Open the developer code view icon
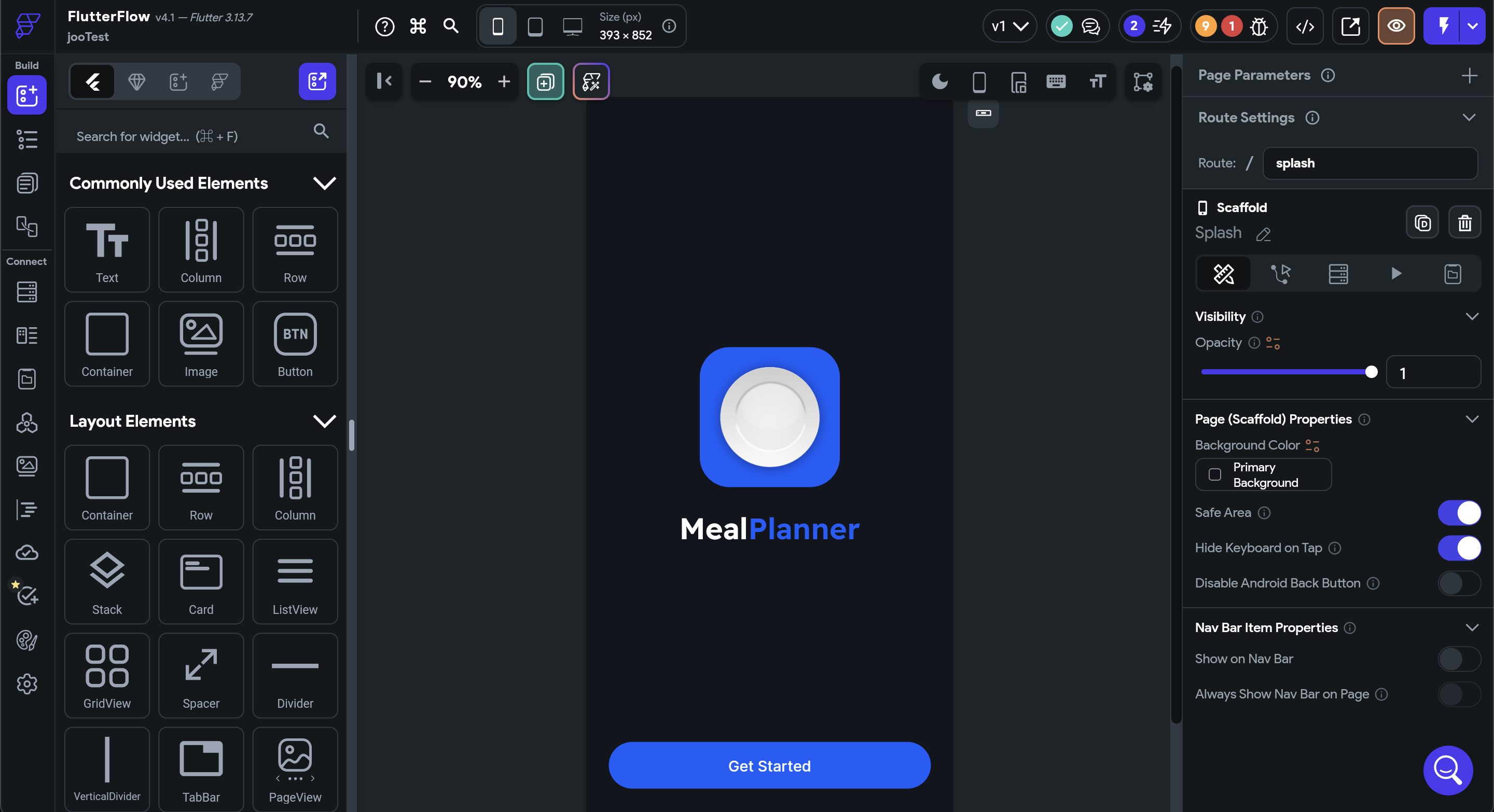The width and height of the screenshot is (1494, 812). coord(1305,26)
